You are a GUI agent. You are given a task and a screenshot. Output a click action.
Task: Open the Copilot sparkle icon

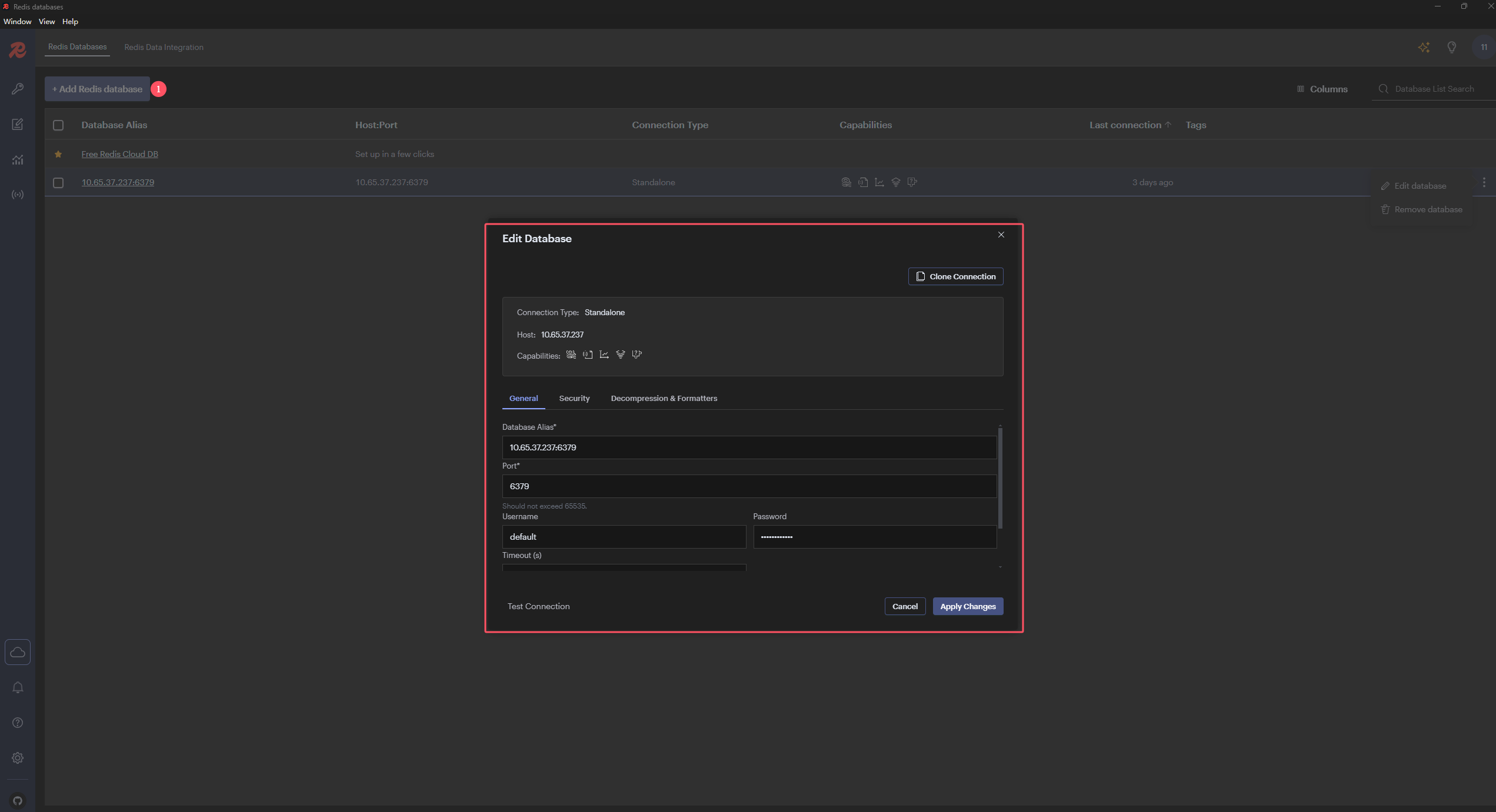tap(1424, 48)
